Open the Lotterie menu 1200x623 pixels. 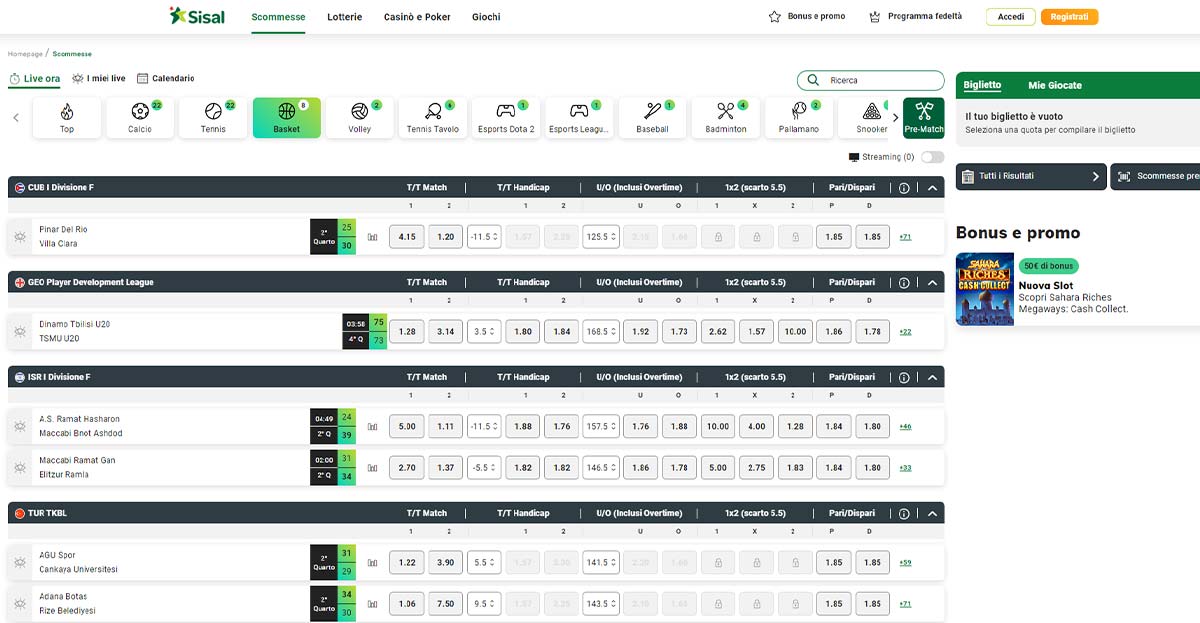coord(345,17)
